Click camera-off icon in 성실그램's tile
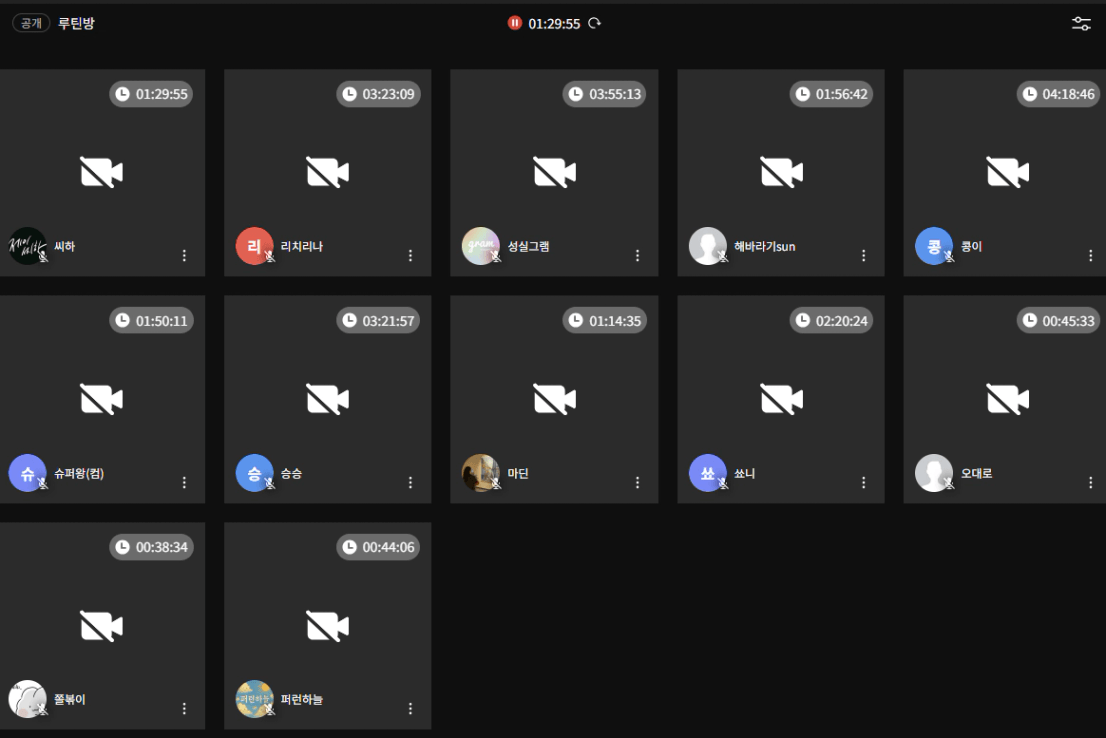The width and height of the screenshot is (1106, 738). (x=554, y=172)
